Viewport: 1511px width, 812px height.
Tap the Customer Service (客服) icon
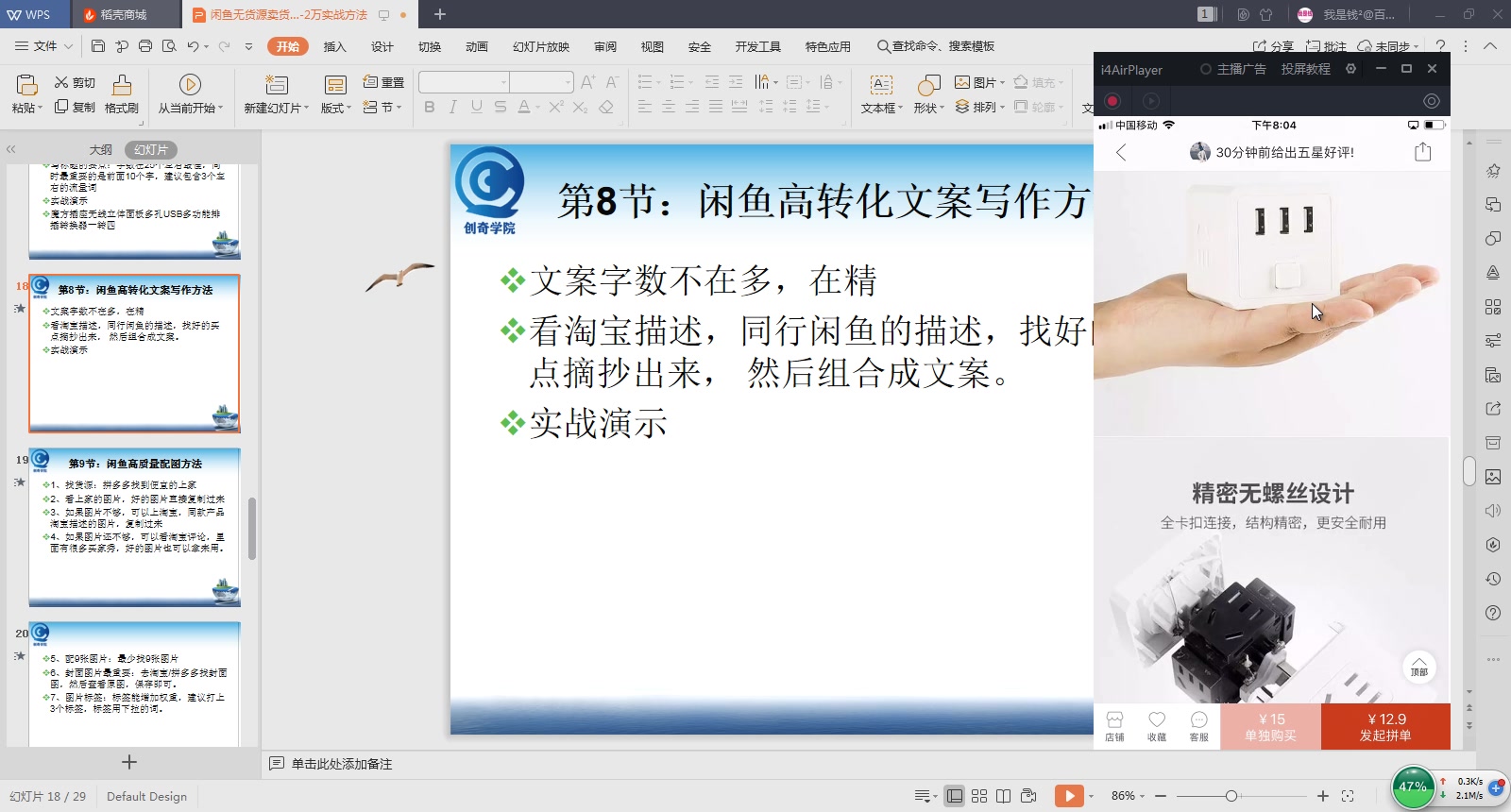coord(1199,726)
